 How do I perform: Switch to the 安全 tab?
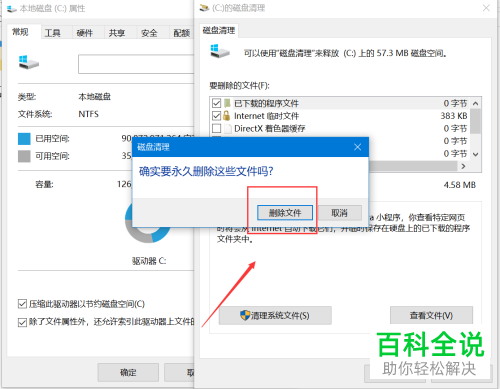[x=149, y=33]
